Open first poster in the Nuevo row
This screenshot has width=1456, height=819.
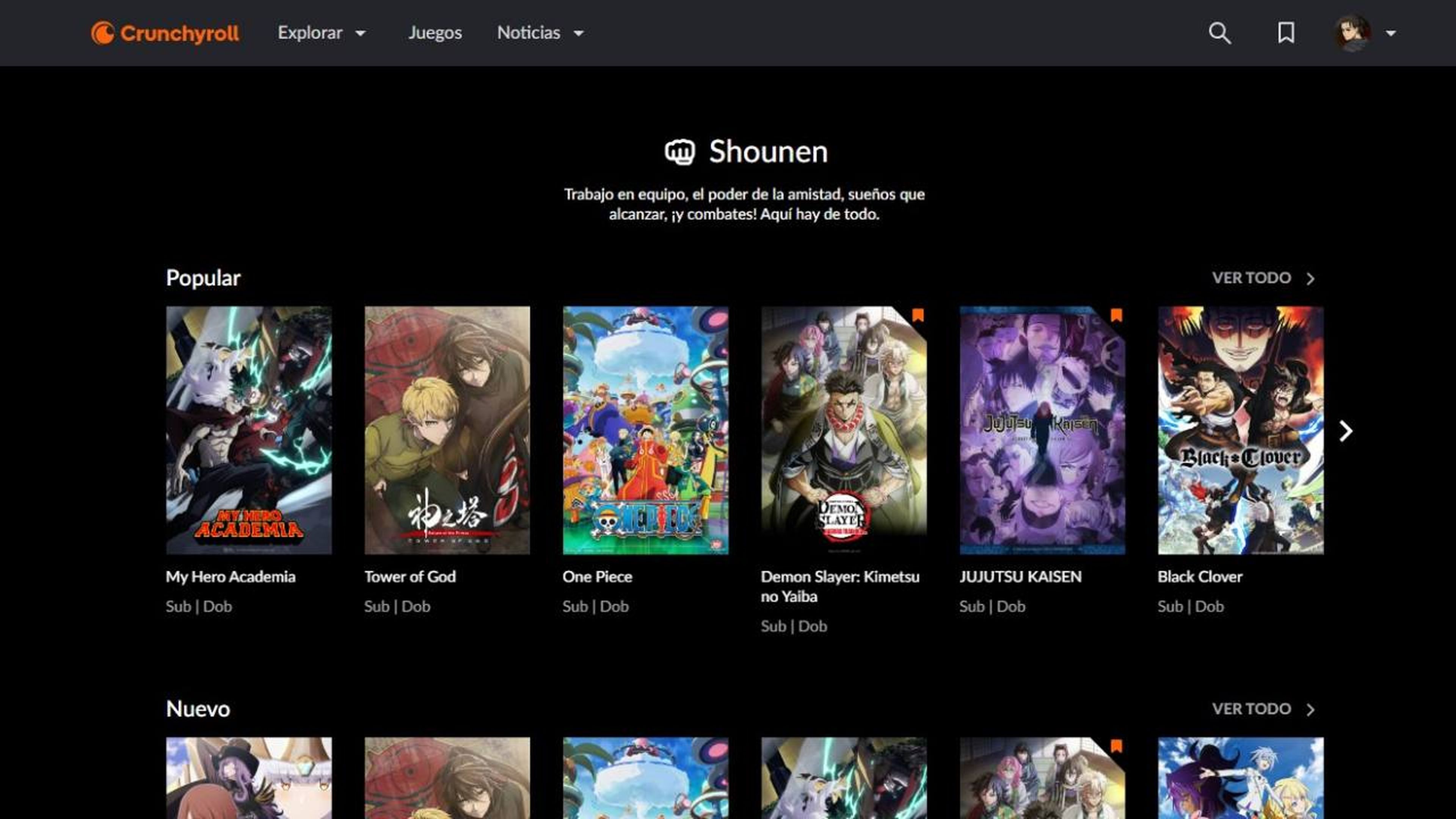(x=249, y=778)
